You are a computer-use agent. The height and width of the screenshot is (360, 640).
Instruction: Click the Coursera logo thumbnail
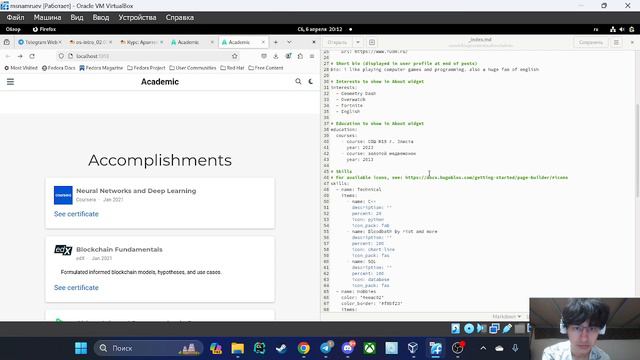pyautogui.click(x=63, y=195)
